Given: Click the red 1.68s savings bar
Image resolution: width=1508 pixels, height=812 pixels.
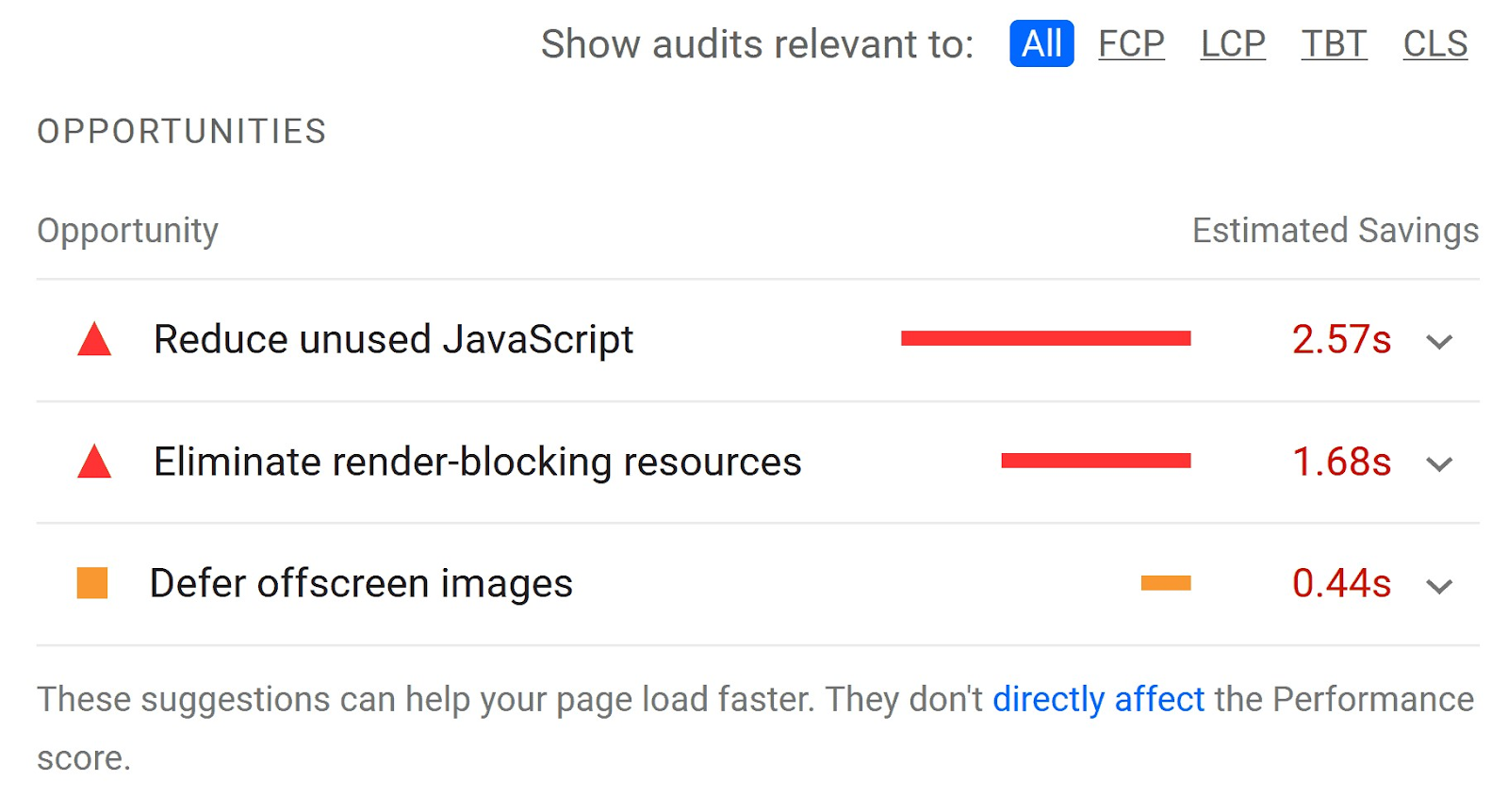Looking at the screenshot, I should tap(1095, 461).
